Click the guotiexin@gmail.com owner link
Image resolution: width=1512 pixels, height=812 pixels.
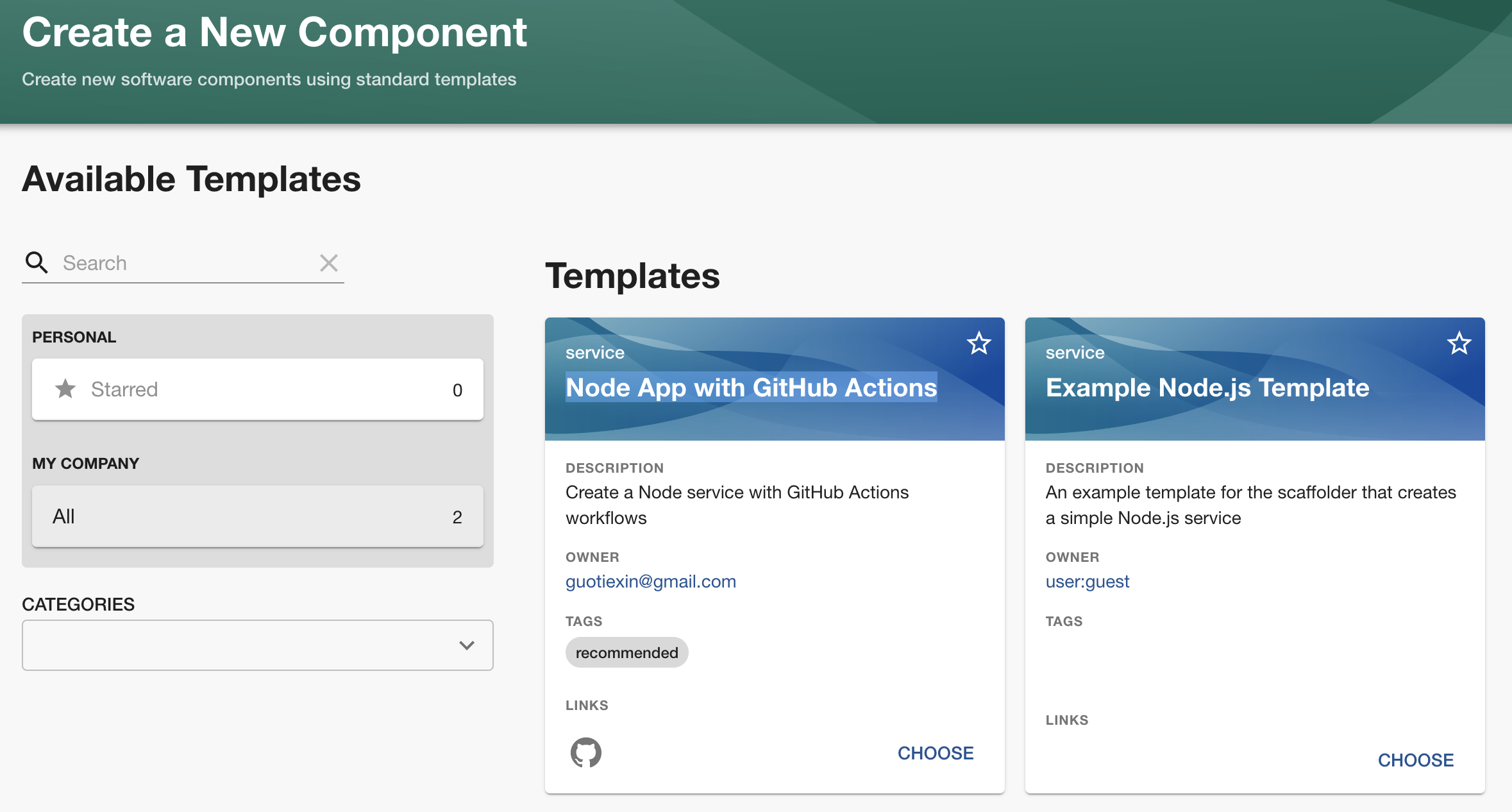pyautogui.click(x=650, y=580)
